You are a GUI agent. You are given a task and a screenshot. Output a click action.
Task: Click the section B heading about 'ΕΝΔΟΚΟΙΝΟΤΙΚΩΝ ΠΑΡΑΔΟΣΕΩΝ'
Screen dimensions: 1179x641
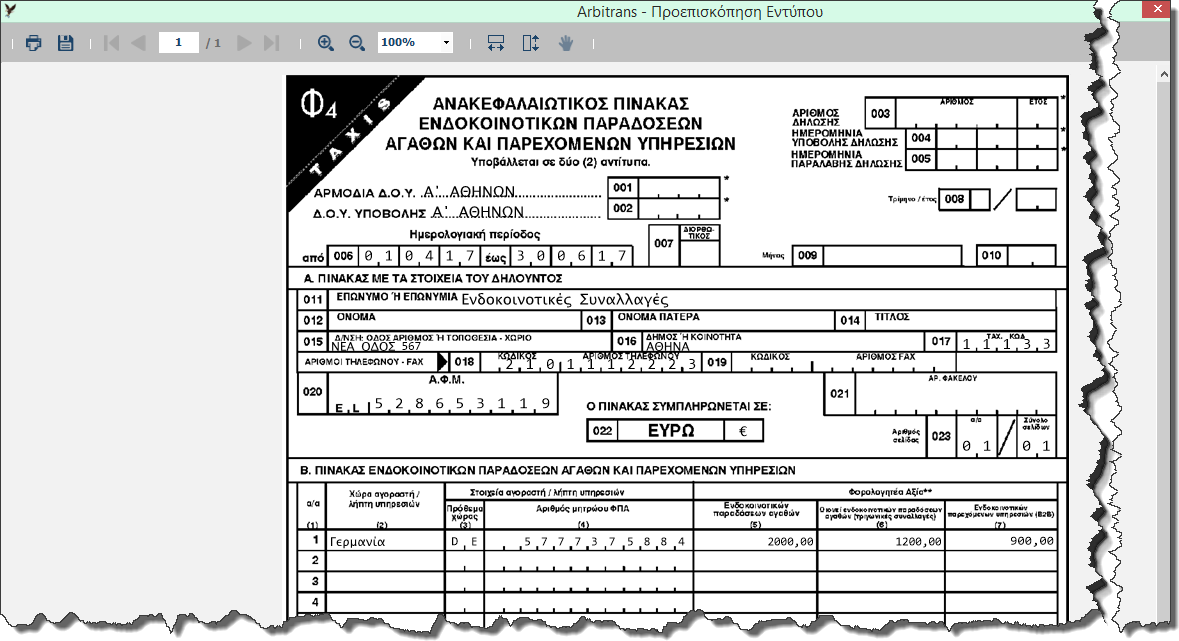pyautogui.click(x=548, y=470)
